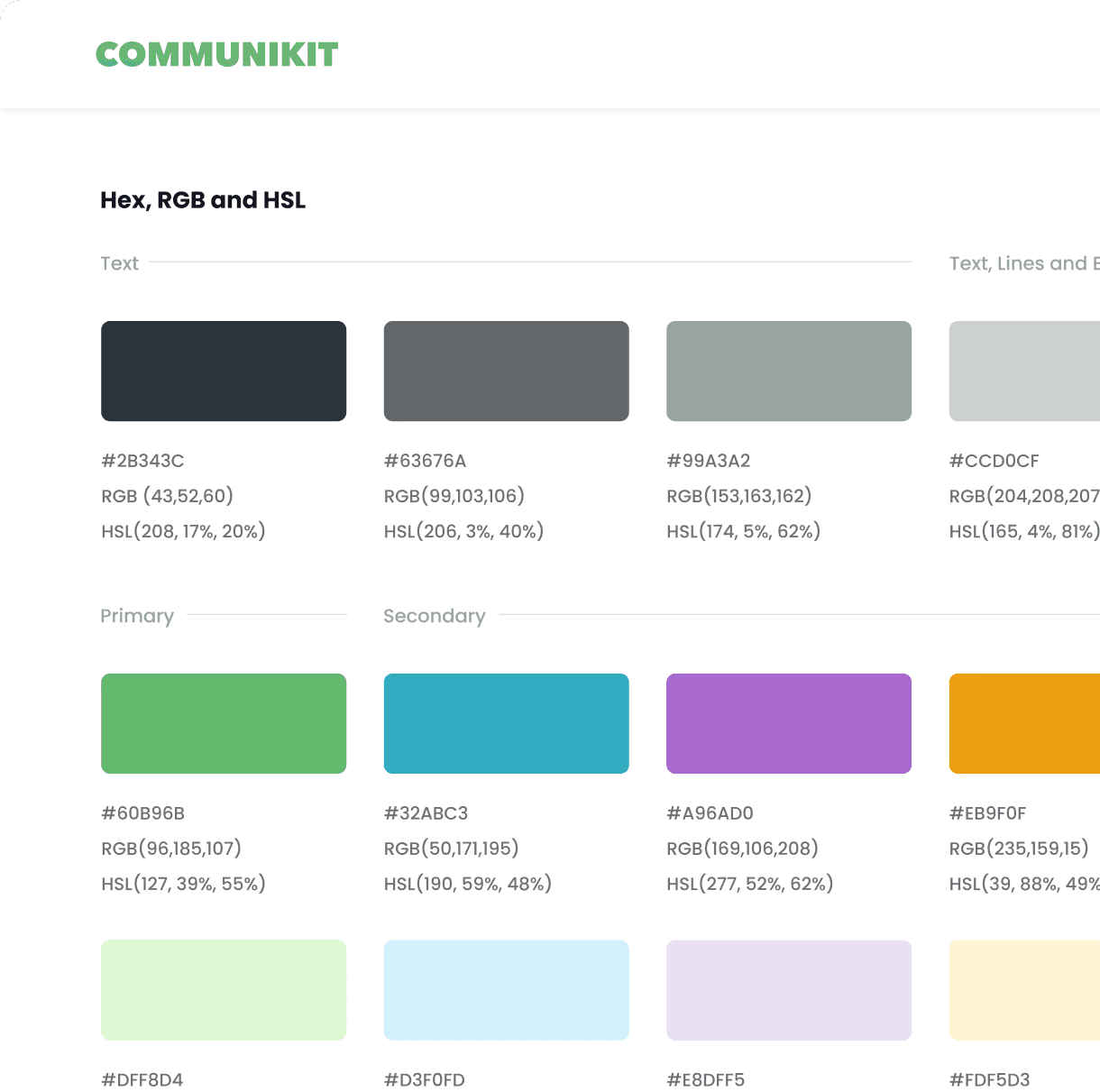Click the HSL(127, 39%, 55%) value

point(183,884)
